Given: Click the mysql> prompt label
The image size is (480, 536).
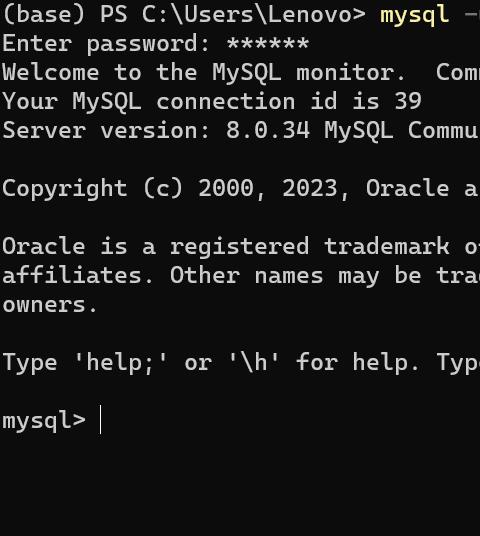Looking at the screenshot, I should tap(44, 421).
